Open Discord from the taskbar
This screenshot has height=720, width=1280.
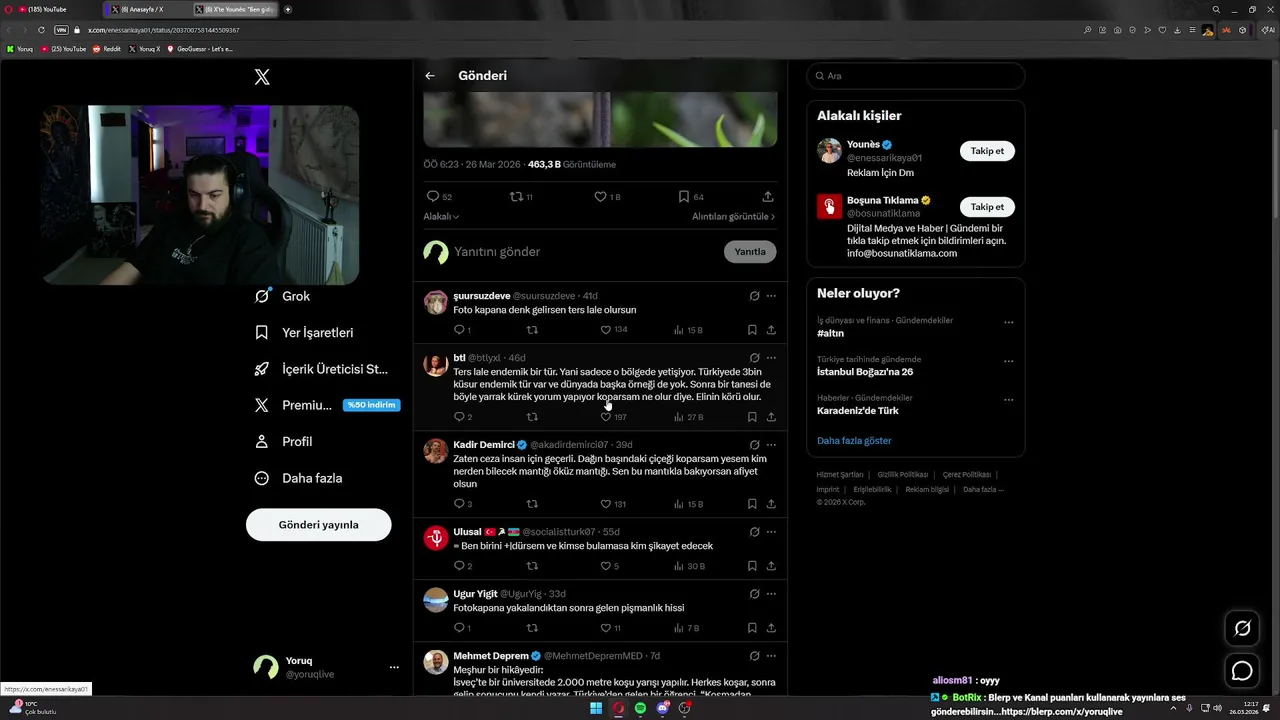pyautogui.click(x=662, y=708)
